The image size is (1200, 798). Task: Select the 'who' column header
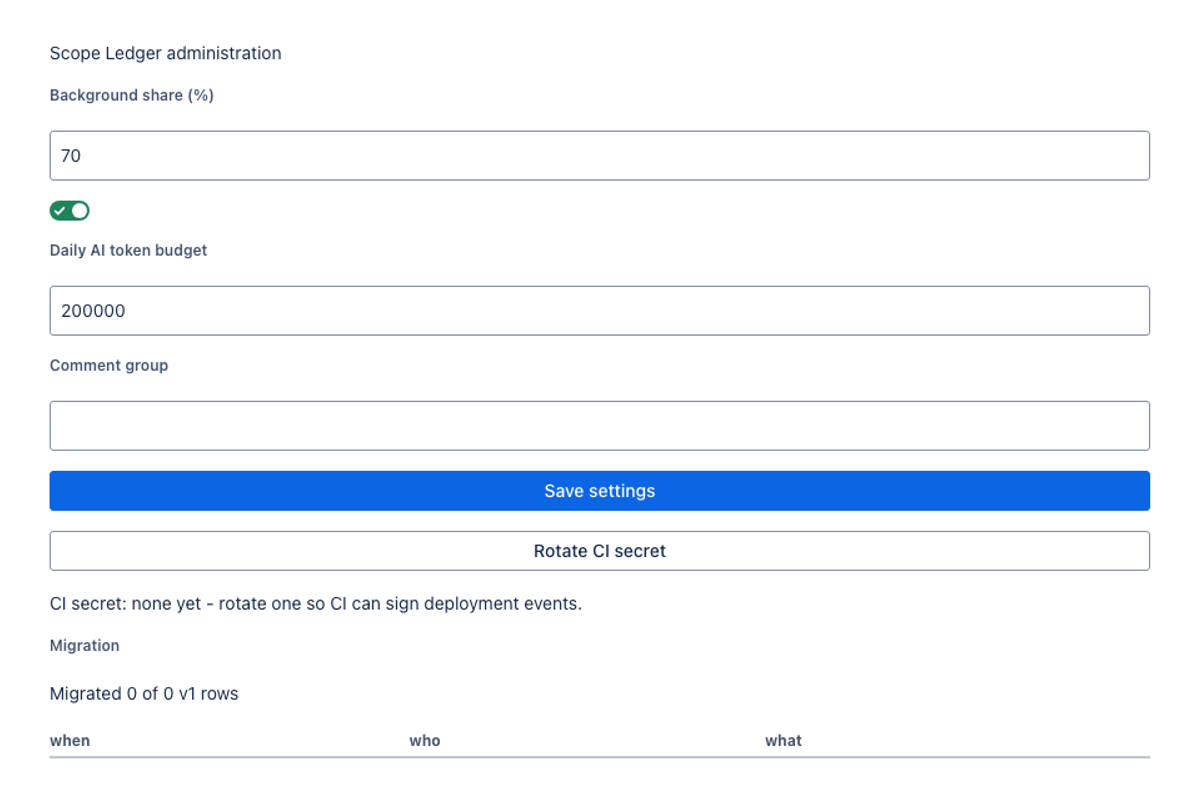pyautogui.click(x=425, y=741)
